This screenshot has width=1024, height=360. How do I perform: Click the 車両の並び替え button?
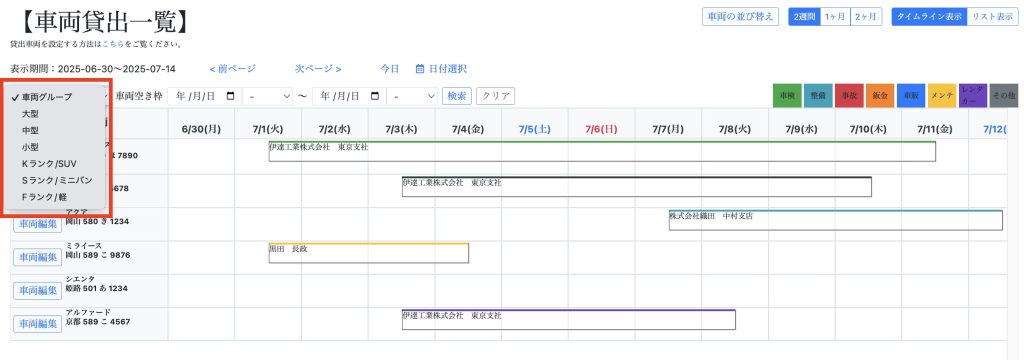[x=741, y=17]
